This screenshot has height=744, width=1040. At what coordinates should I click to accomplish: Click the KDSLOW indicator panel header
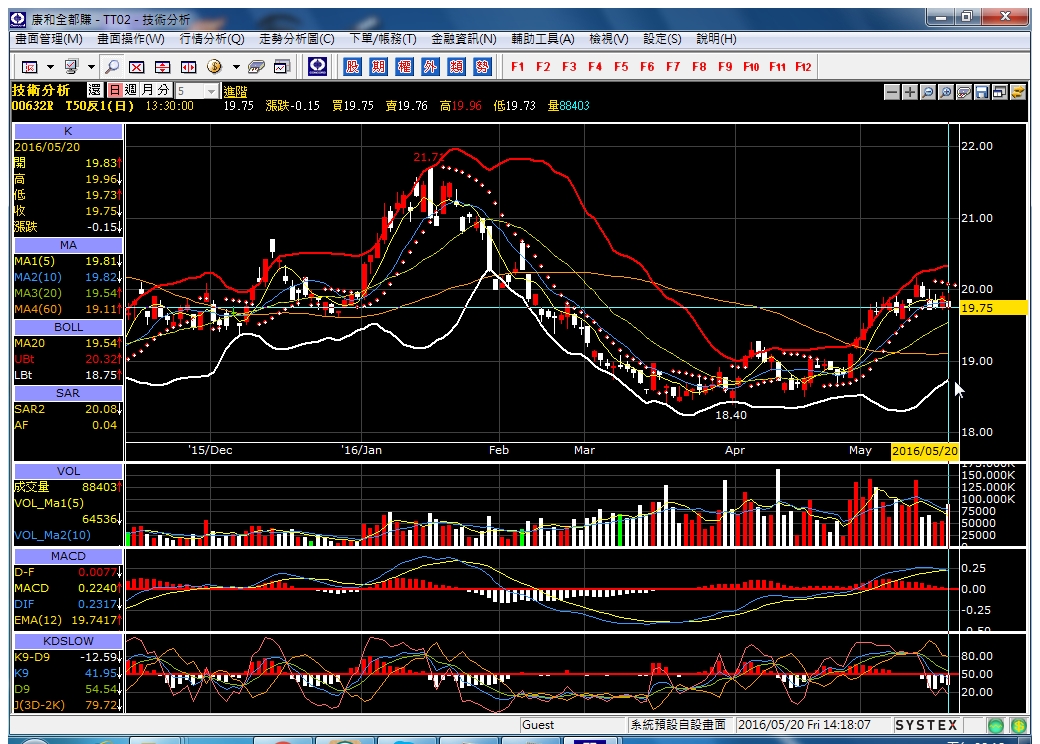pyautogui.click(x=68, y=641)
